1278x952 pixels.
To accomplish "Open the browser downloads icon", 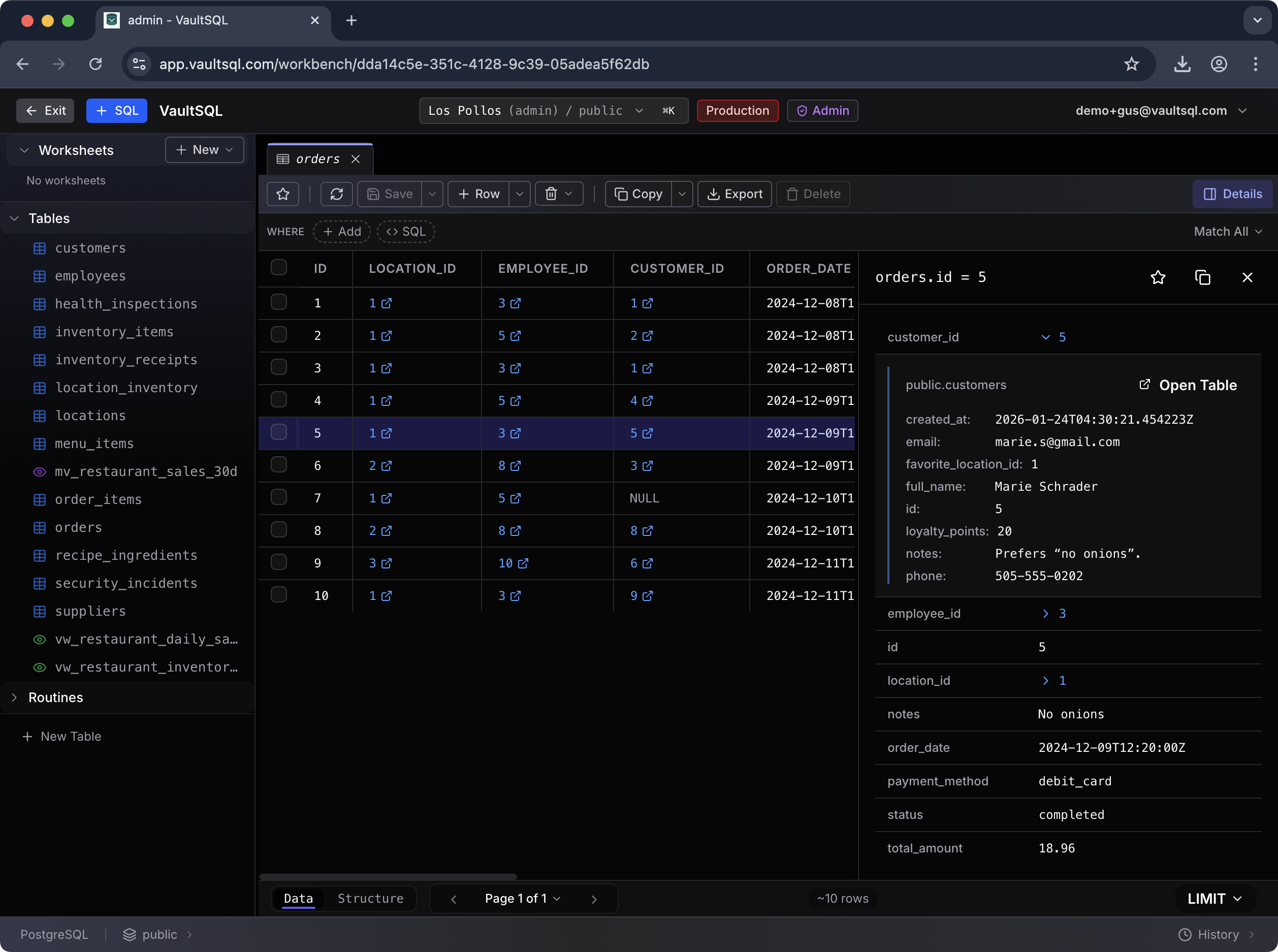I will coord(1183,64).
